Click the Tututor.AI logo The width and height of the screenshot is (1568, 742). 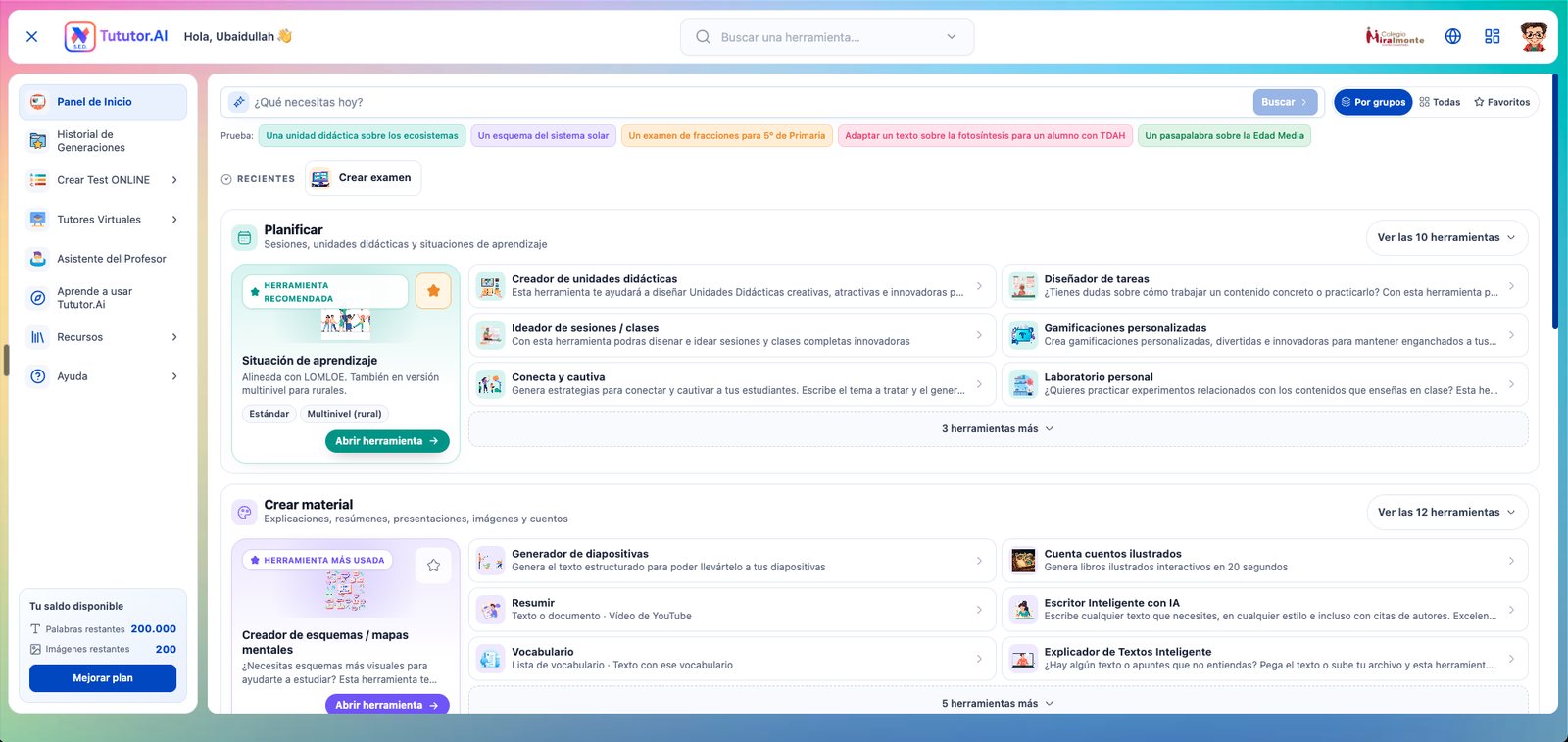click(x=117, y=36)
